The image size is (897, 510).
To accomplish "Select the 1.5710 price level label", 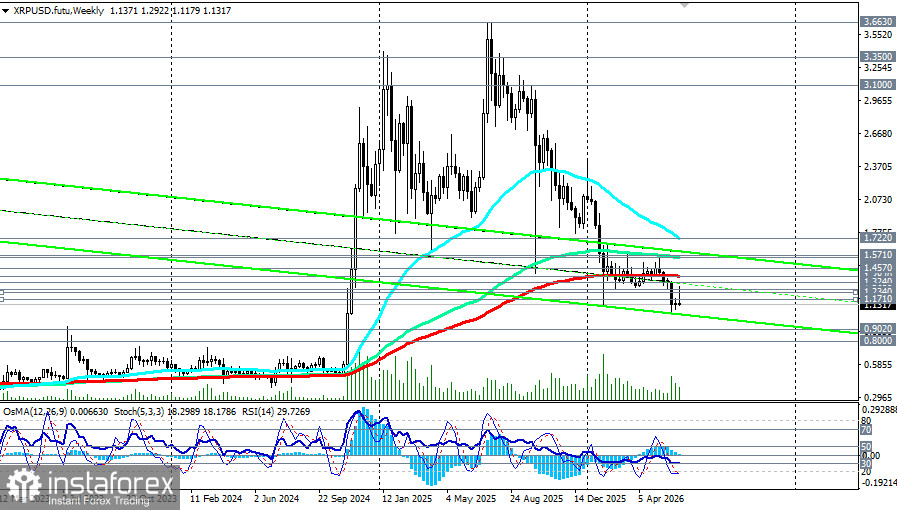I will coord(878,254).
